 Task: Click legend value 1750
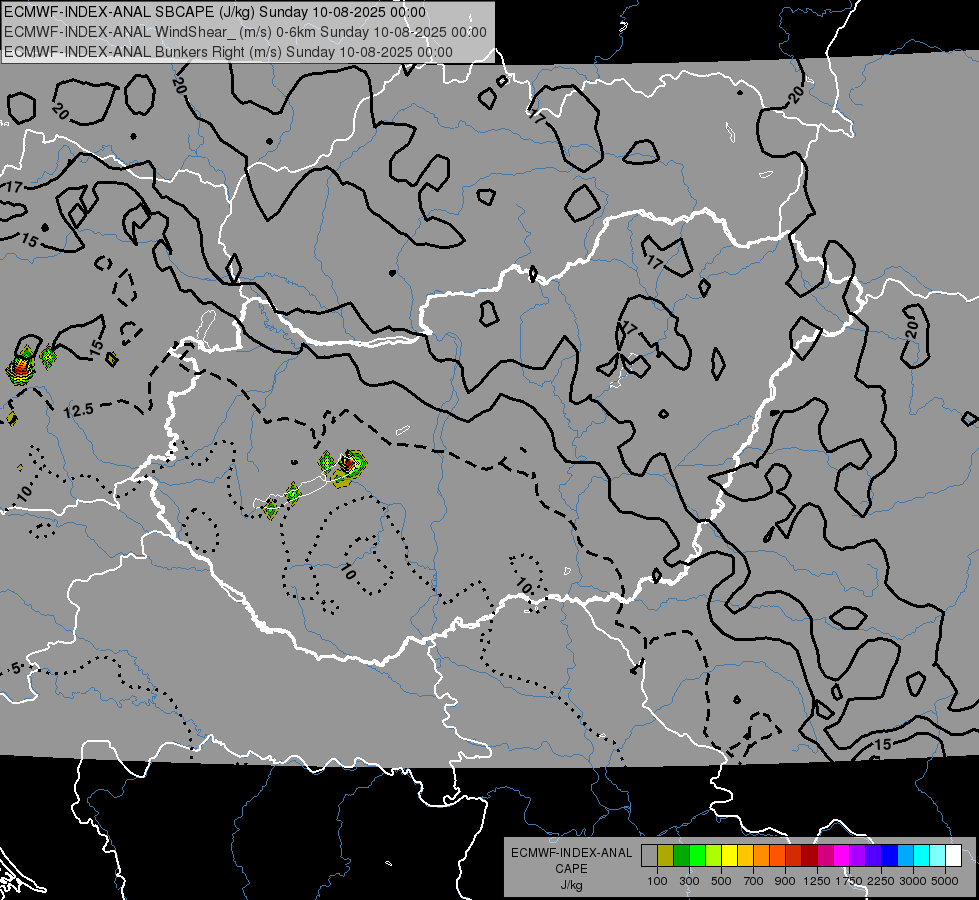849,881
